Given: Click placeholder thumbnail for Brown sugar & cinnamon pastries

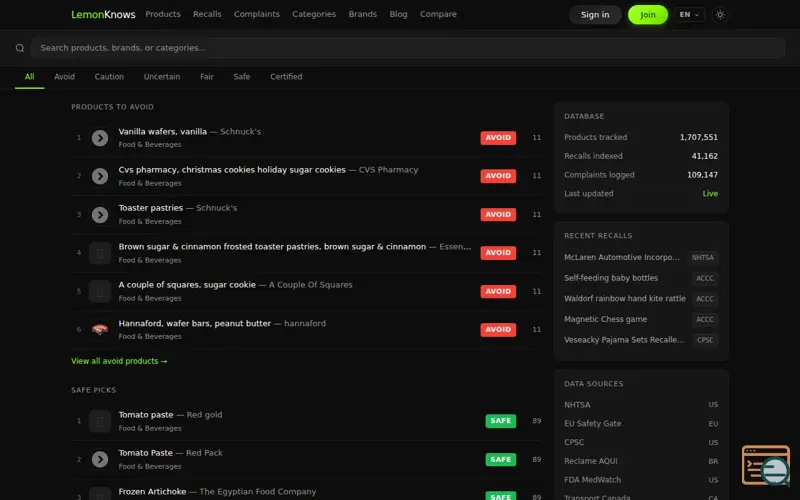Looking at the screenshot, I should 100,253.
